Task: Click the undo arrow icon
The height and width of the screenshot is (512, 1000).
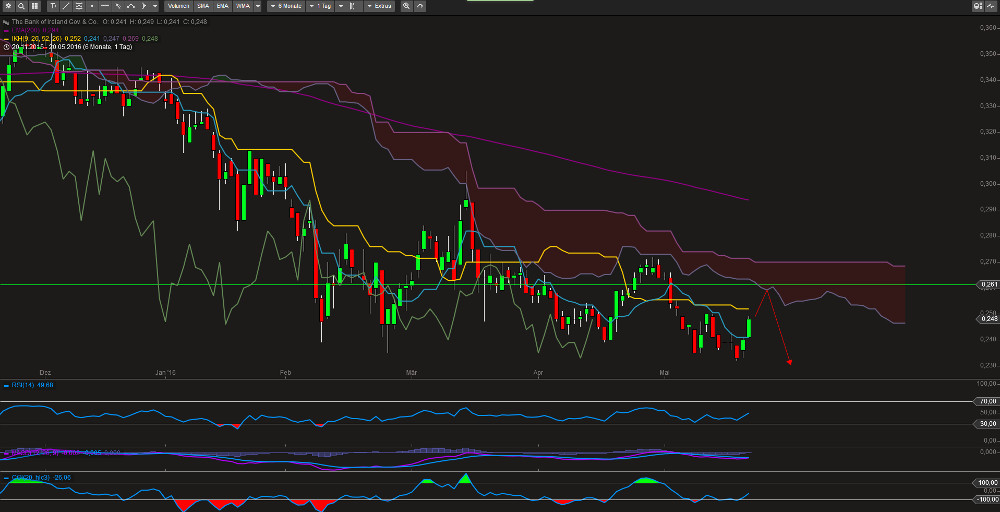Action: pos(420,6)
